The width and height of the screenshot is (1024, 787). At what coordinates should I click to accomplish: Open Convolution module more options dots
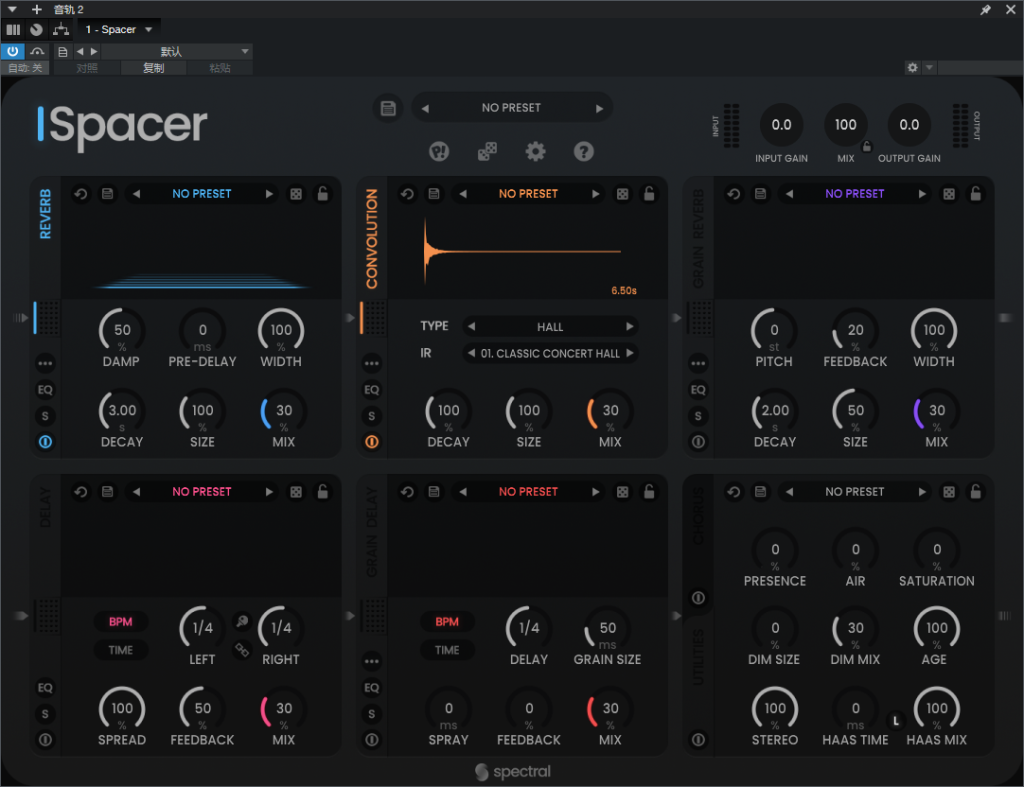tap(372, 363)
